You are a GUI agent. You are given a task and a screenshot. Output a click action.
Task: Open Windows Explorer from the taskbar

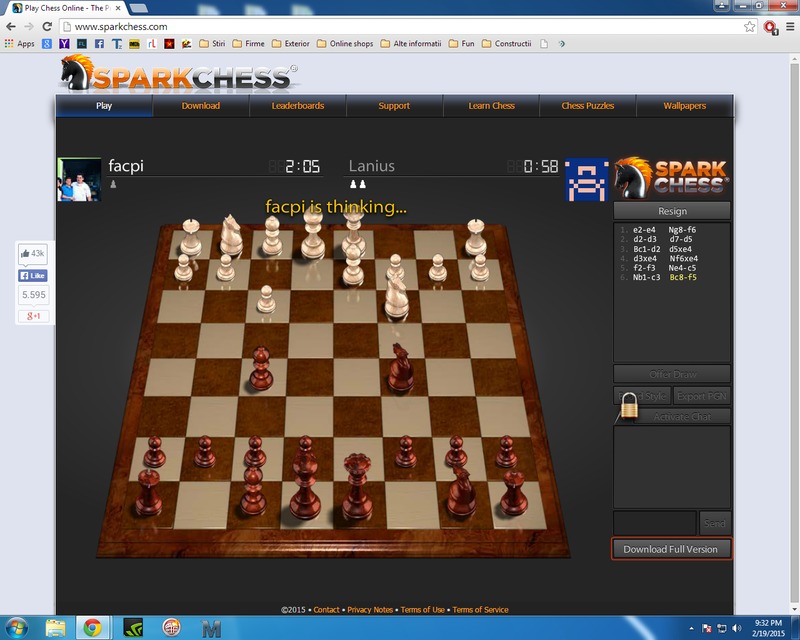[55, 628]
